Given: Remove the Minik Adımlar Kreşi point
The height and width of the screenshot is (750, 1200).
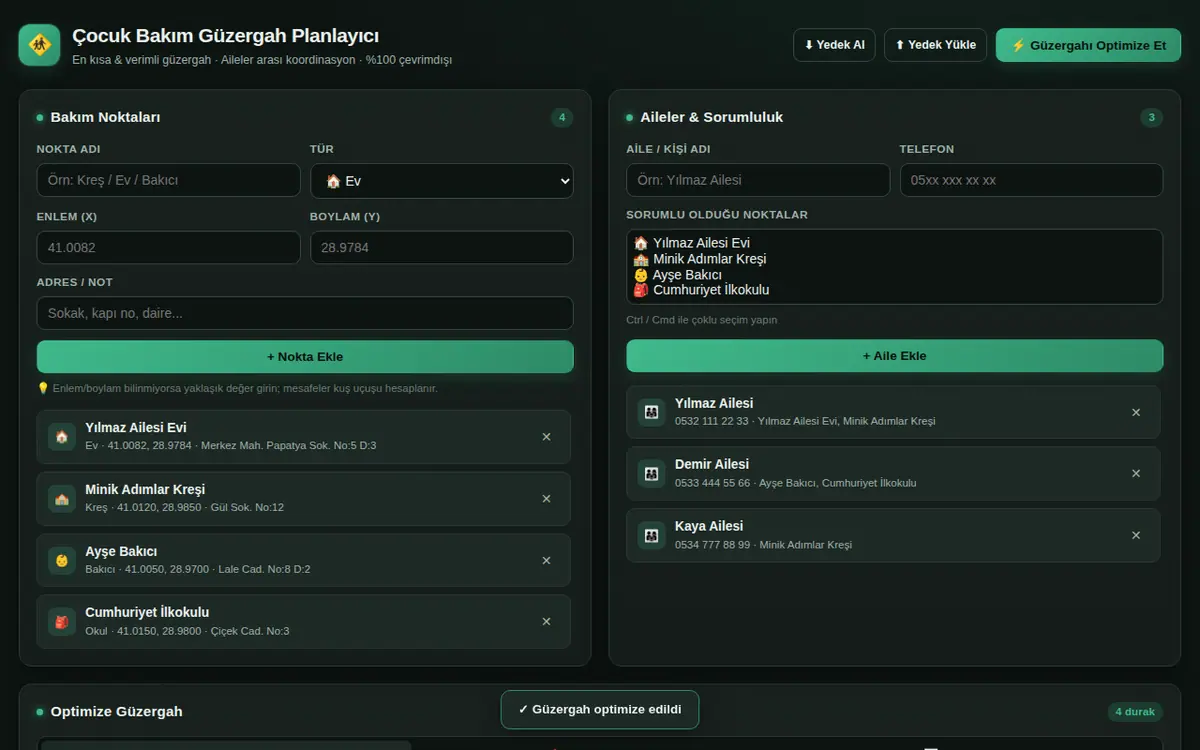Looking at the screenshot, I should click(546, 499).
